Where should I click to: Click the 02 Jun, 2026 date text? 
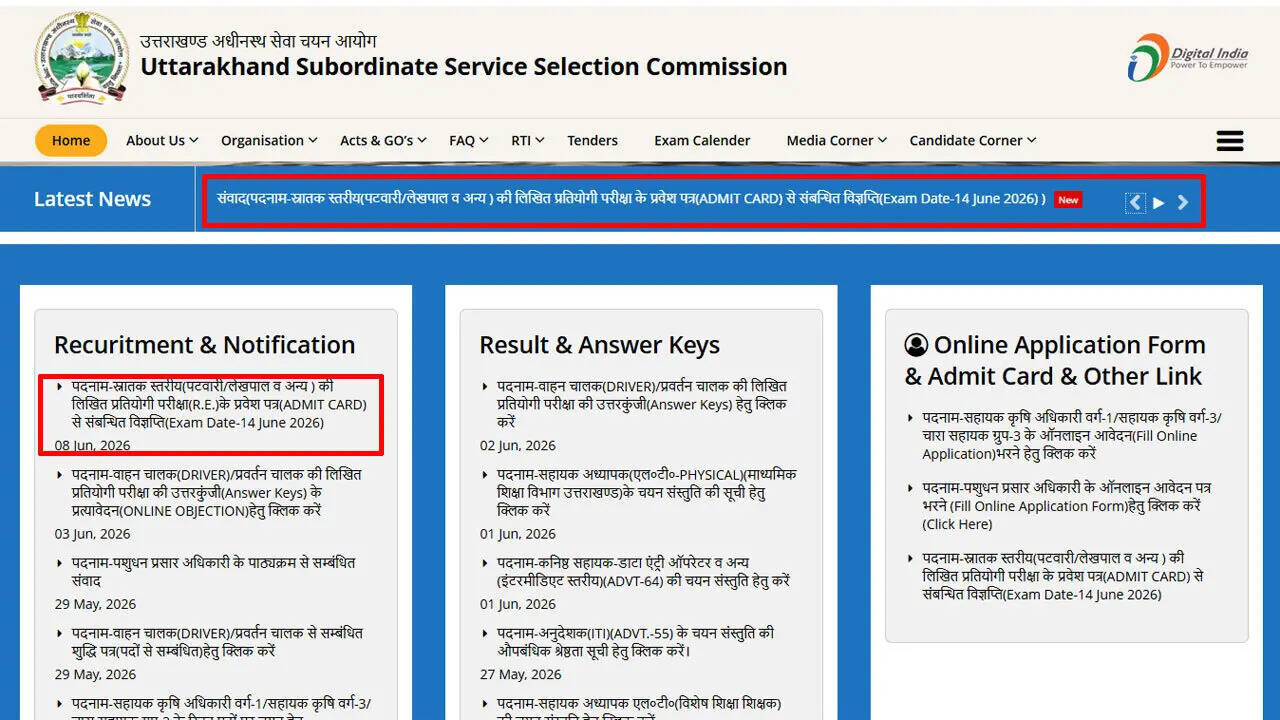click(x=518, y=446)
